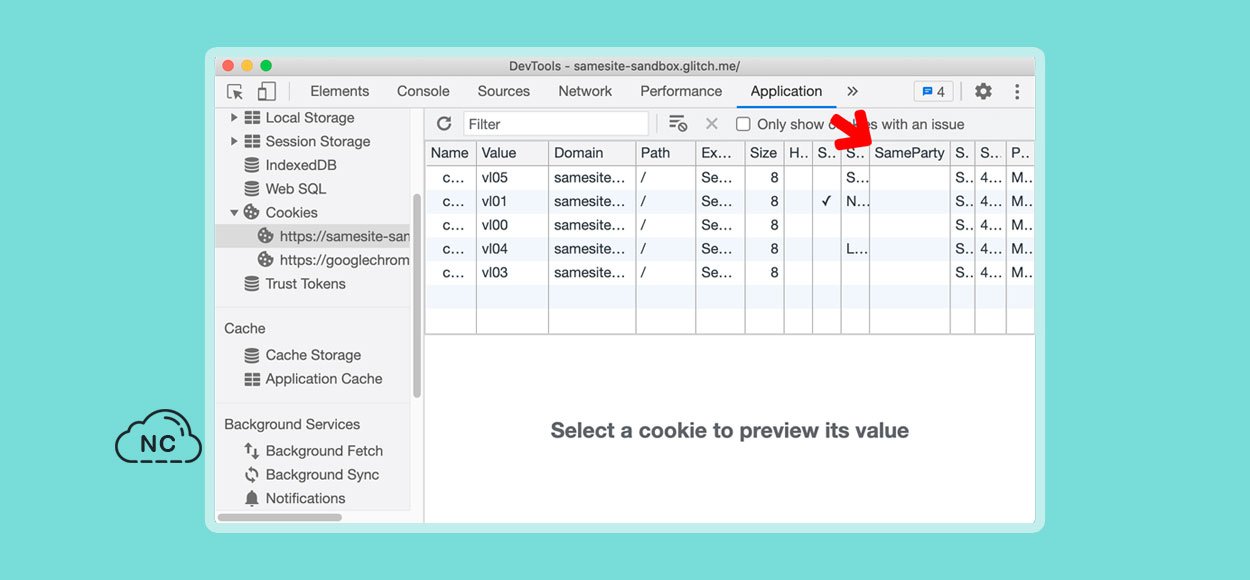This screenshot has width=1250, height=580.
Task: Select the Application tab
Action: pos(786,91)
